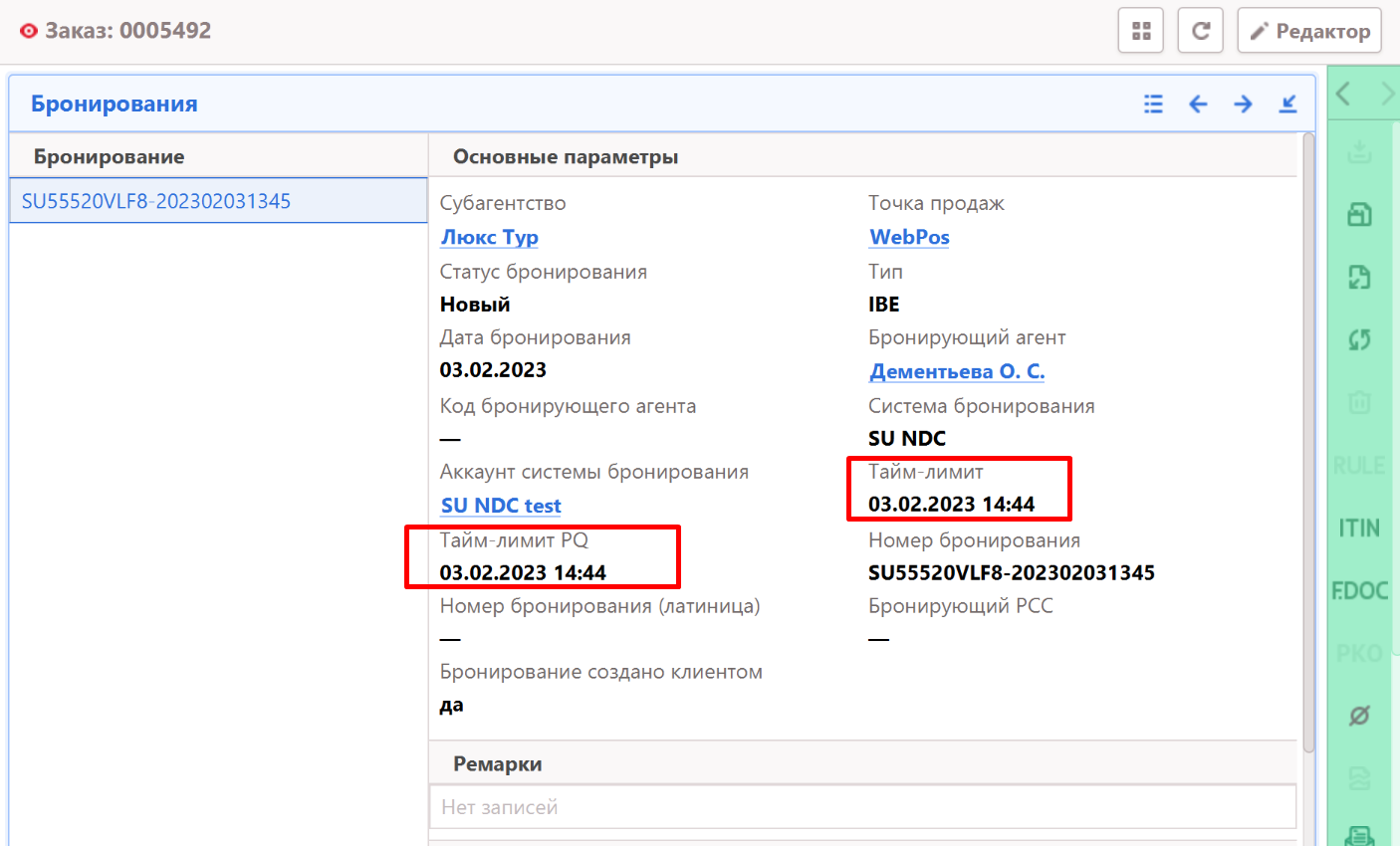Click the F.DOC button in sidebar
The height and width of the screenshot is (846, 1400).
tap(1359, 590)
